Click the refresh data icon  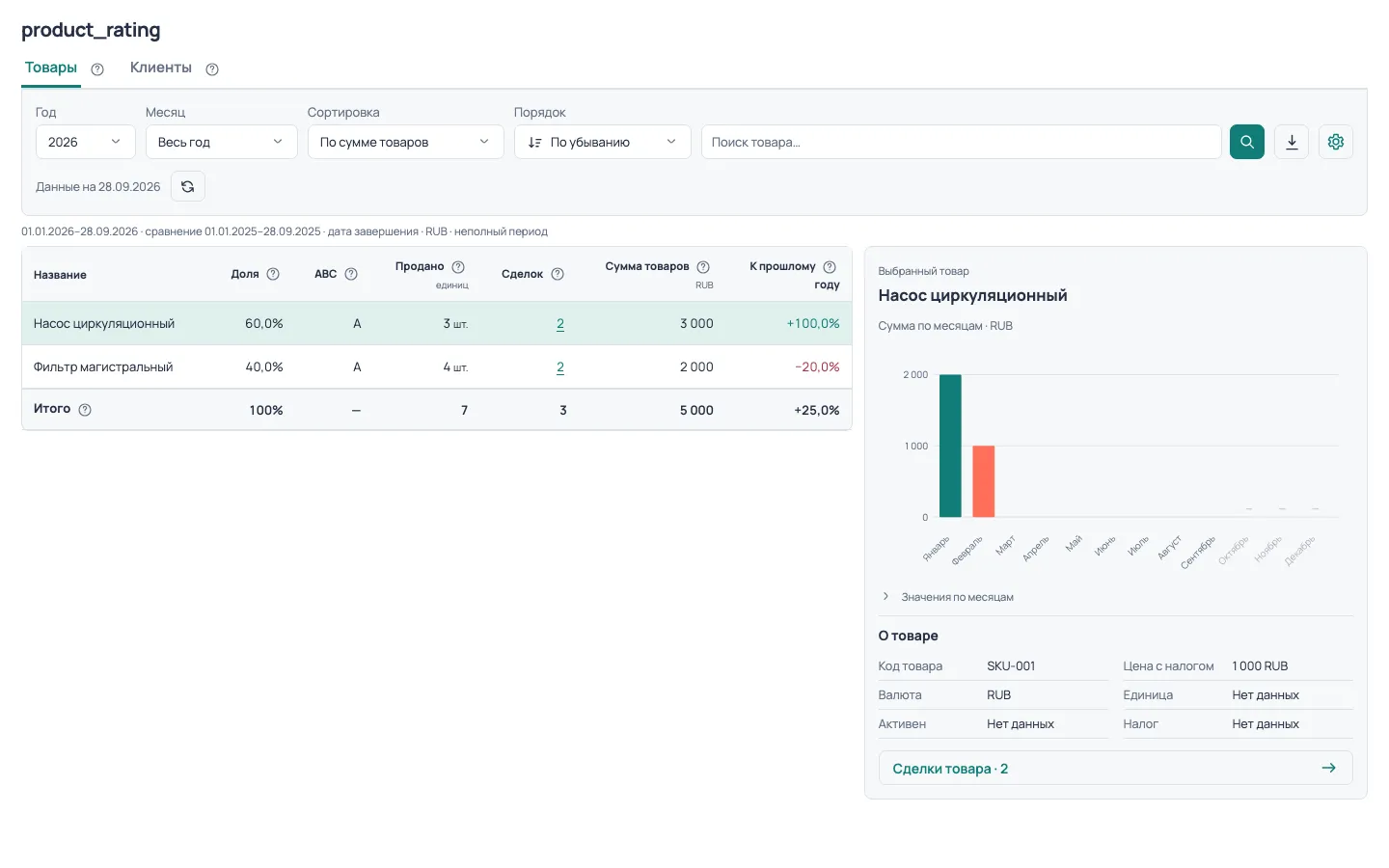(x=188, y=186)
